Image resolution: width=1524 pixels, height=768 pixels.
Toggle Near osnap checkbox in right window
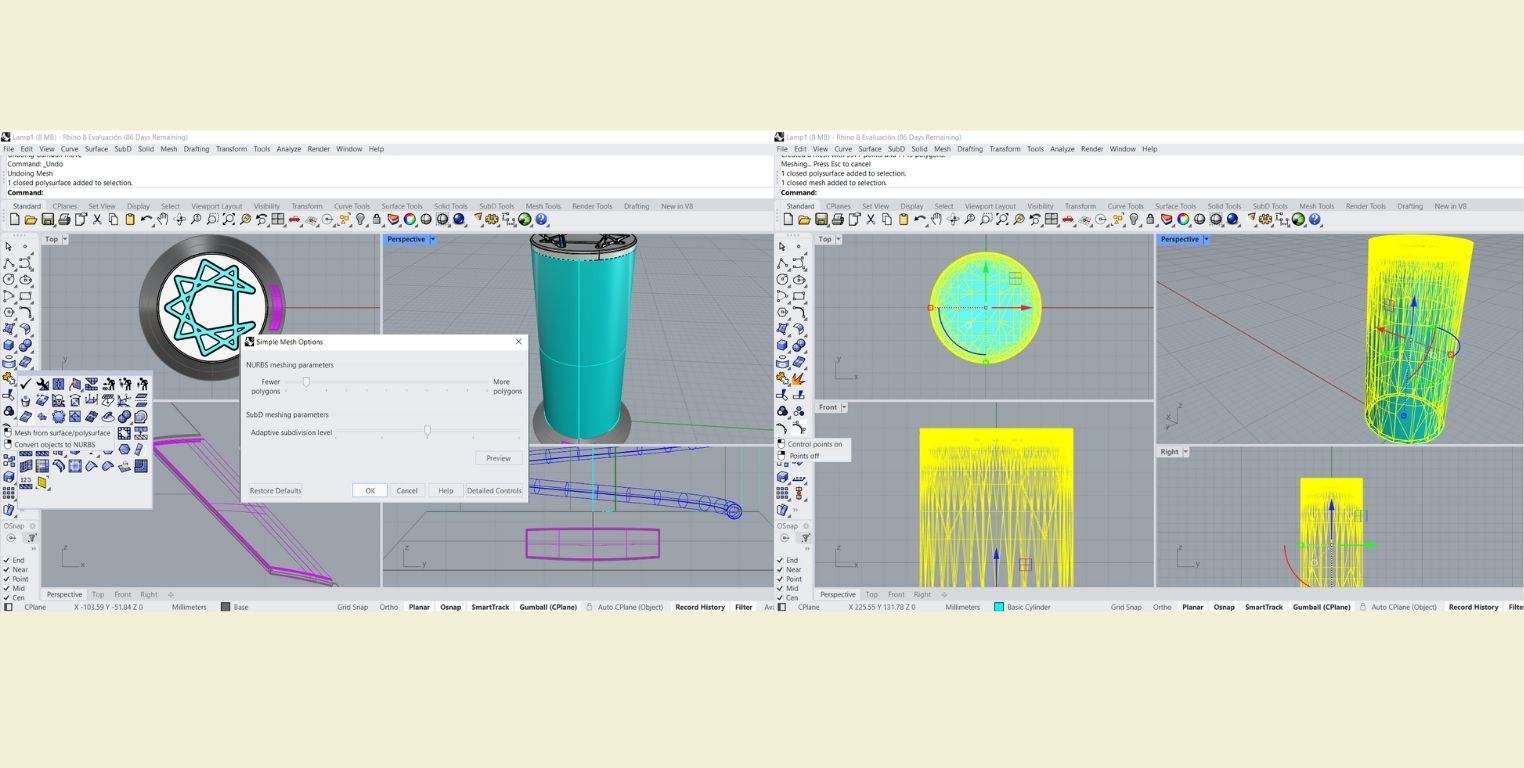(x=781, y=570)
